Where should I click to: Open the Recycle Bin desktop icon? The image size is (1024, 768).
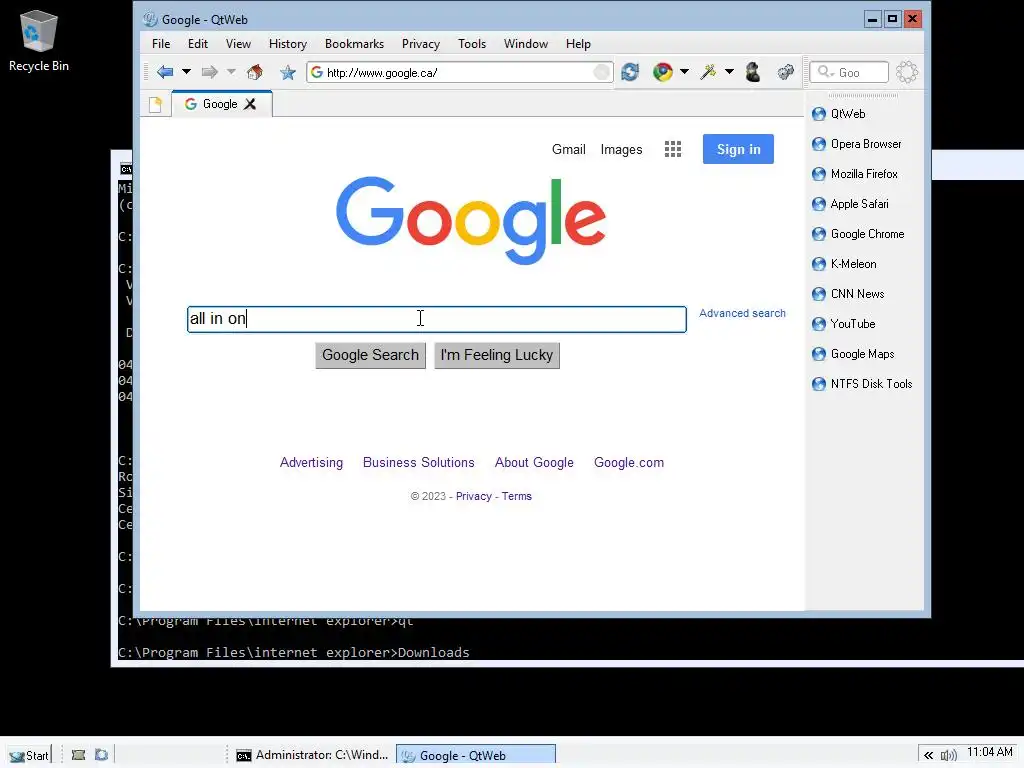(x=39, y=40)
